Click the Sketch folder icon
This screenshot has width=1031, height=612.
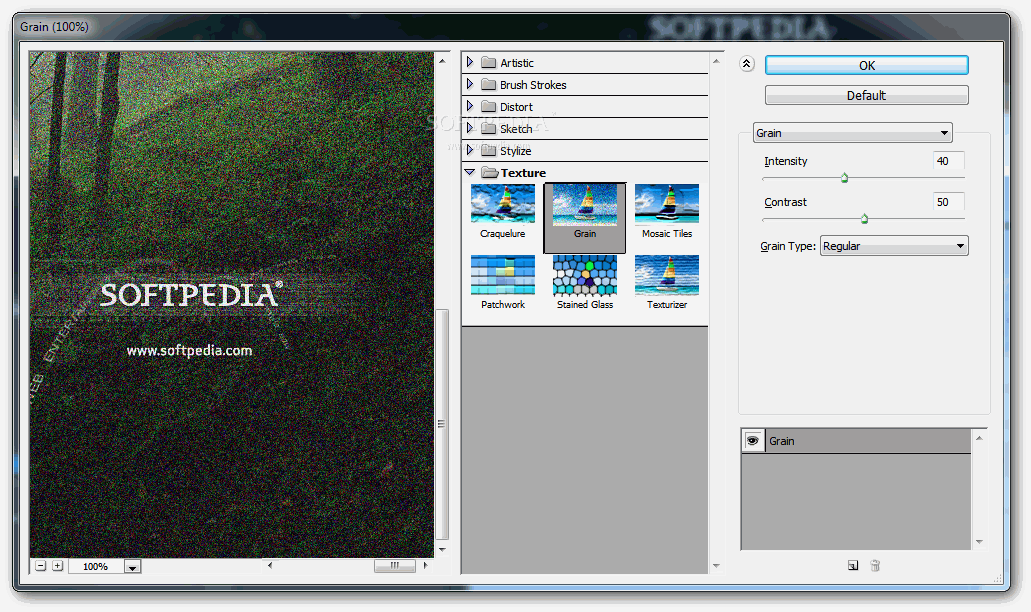[489, 128]
